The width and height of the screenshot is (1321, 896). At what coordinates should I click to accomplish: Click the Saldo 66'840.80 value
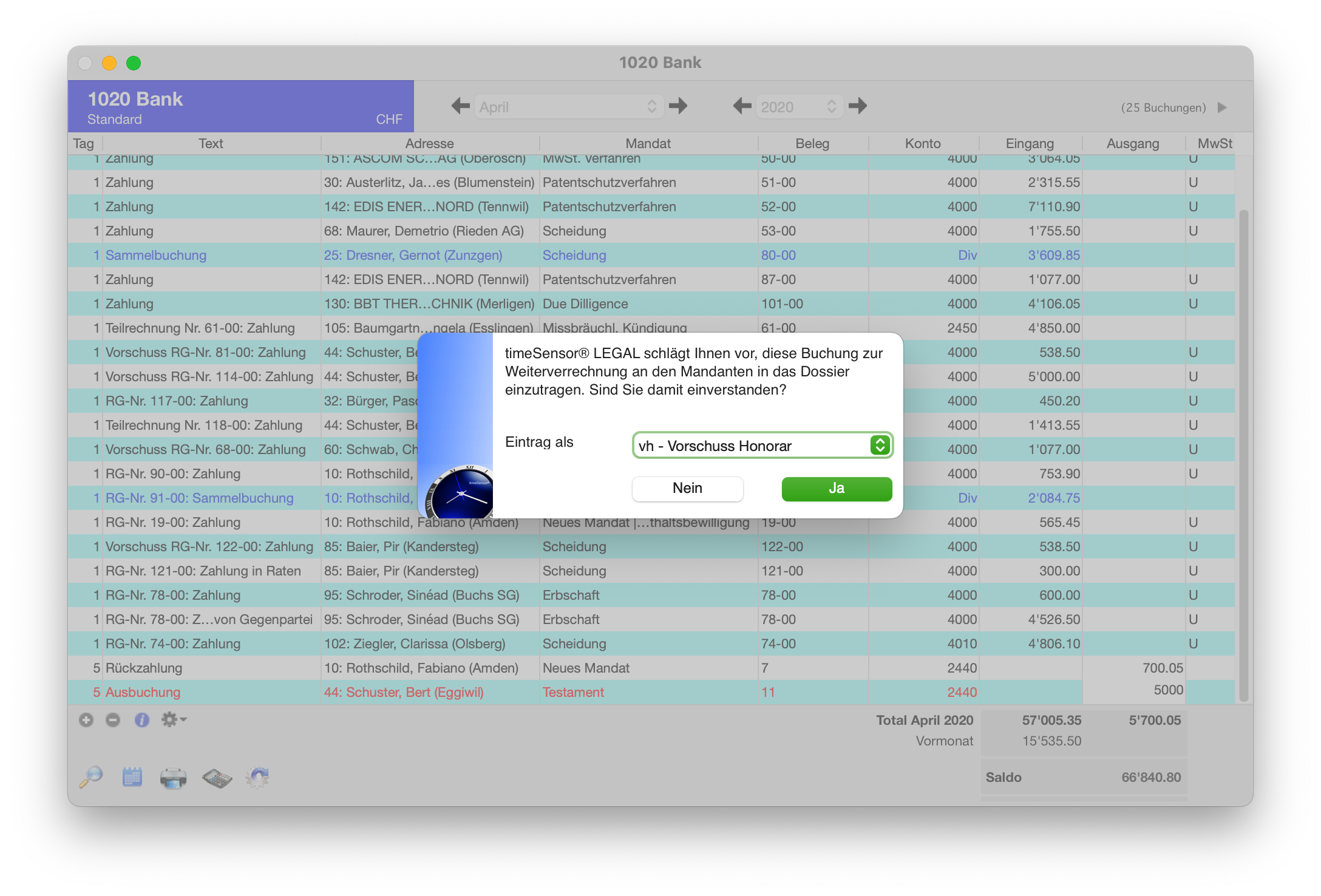coord(1151,777)
